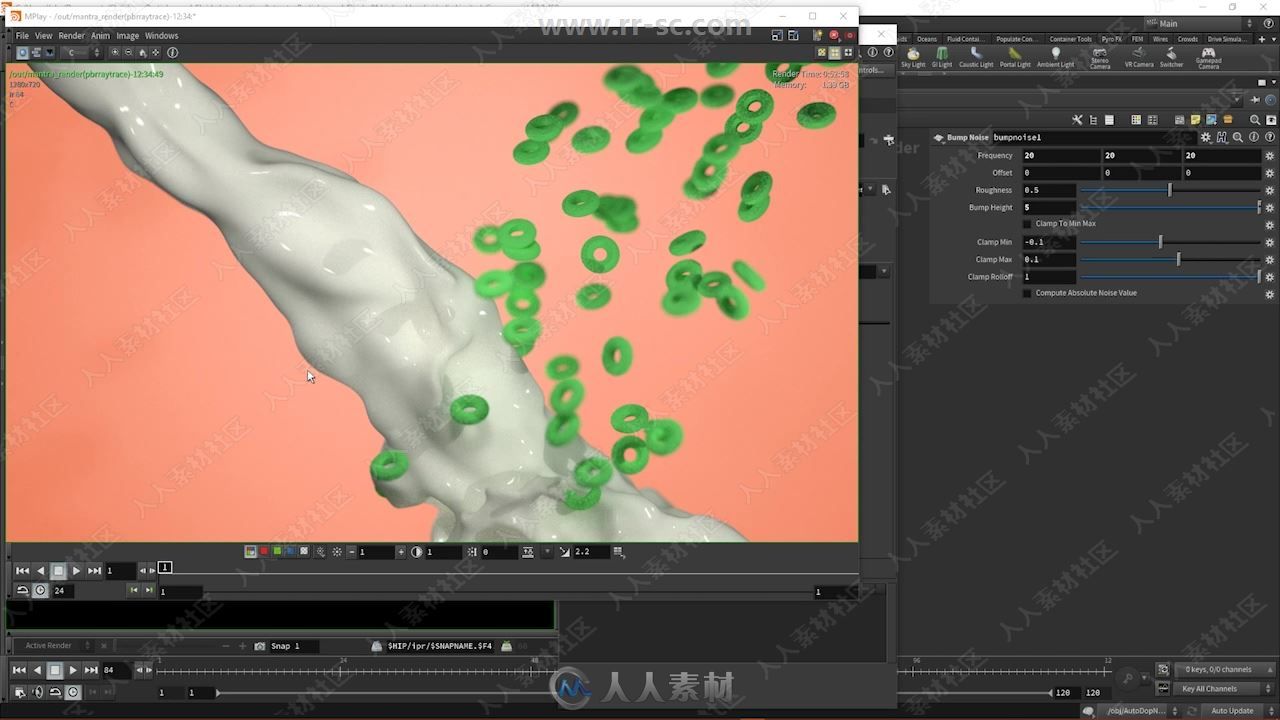Switch to the Crowds shelf tab
Screen dimensions: 1280x720
coord(1187,39)
